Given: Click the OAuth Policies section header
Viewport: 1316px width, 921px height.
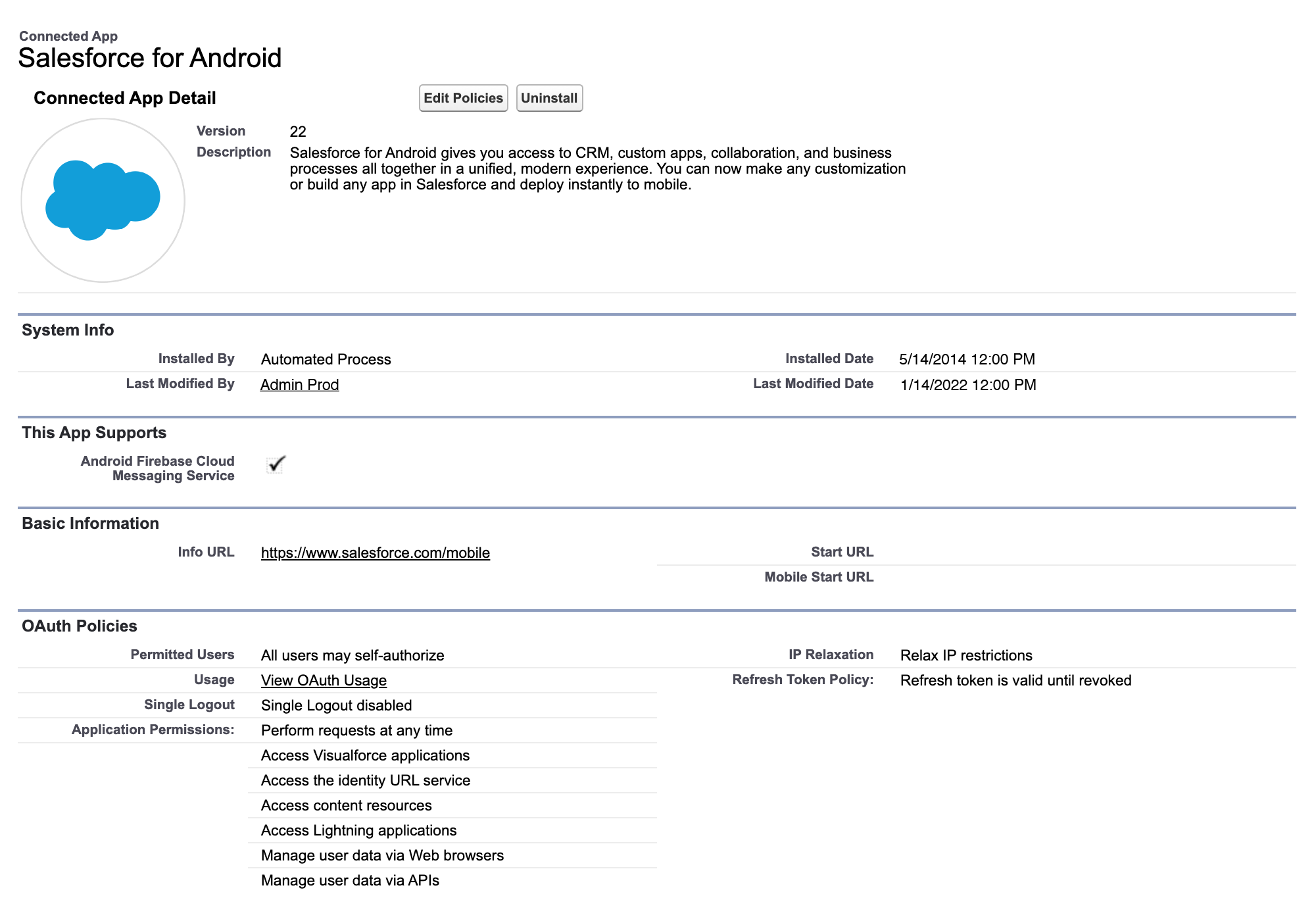Looking at the screenshot, I should click(x=80, y=626).
